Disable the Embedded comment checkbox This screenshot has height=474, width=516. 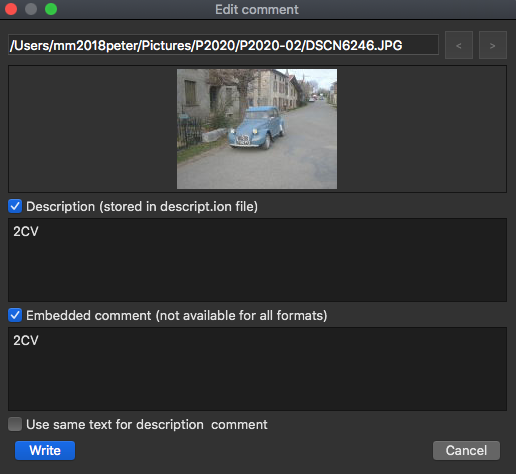pyautogui.click(x=15, y=315)
